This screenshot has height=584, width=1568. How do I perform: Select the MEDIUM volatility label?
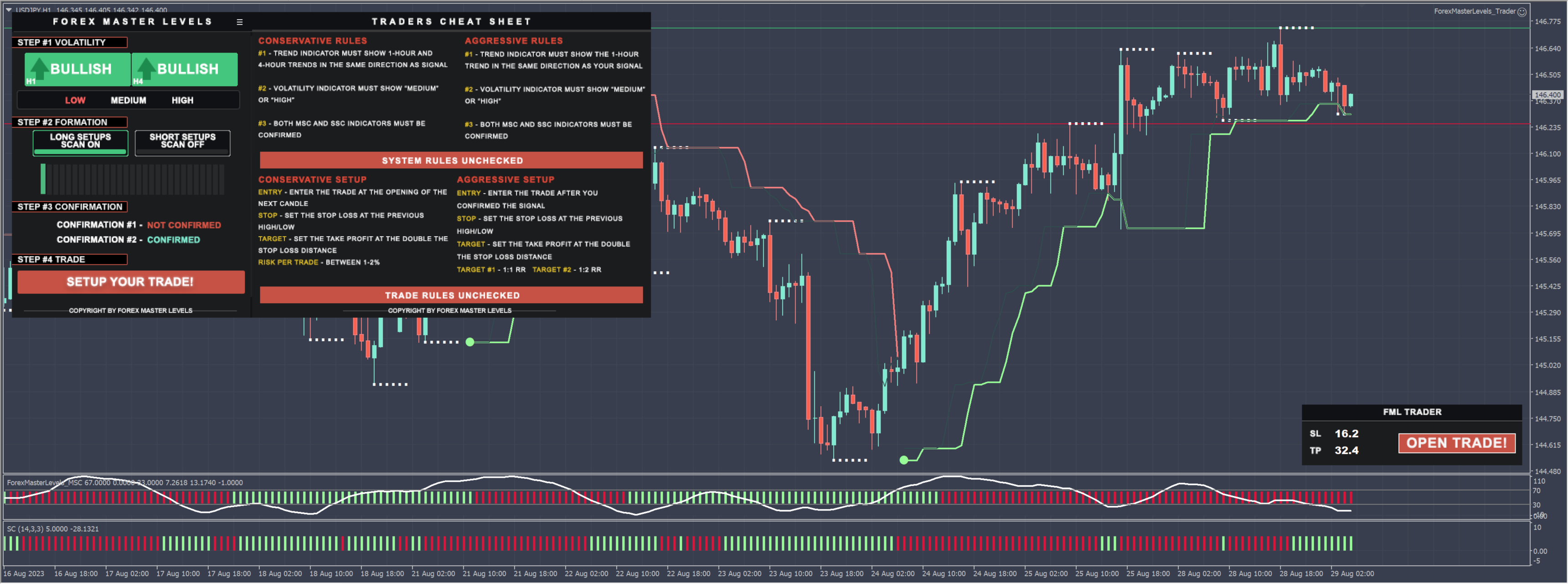(x=129, y=100)
